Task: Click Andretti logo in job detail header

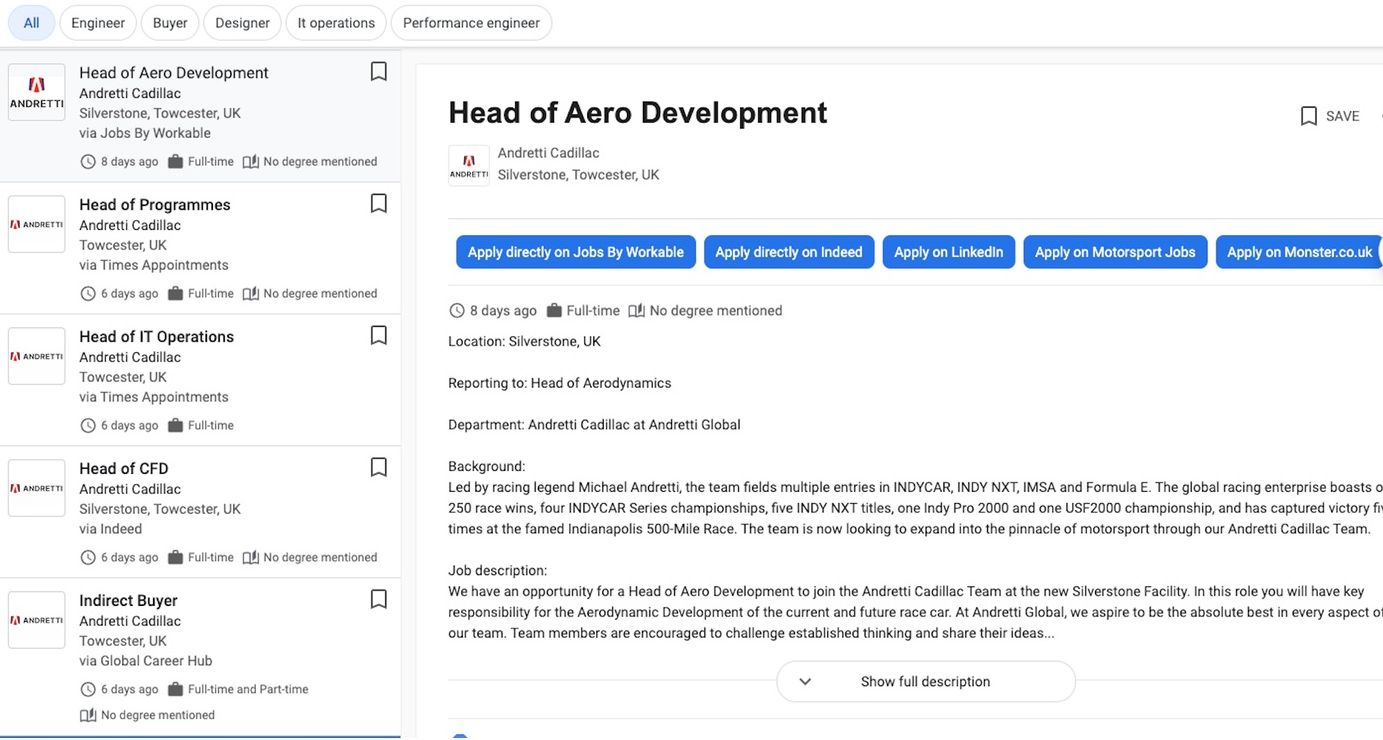Action: tap(469, 166)
